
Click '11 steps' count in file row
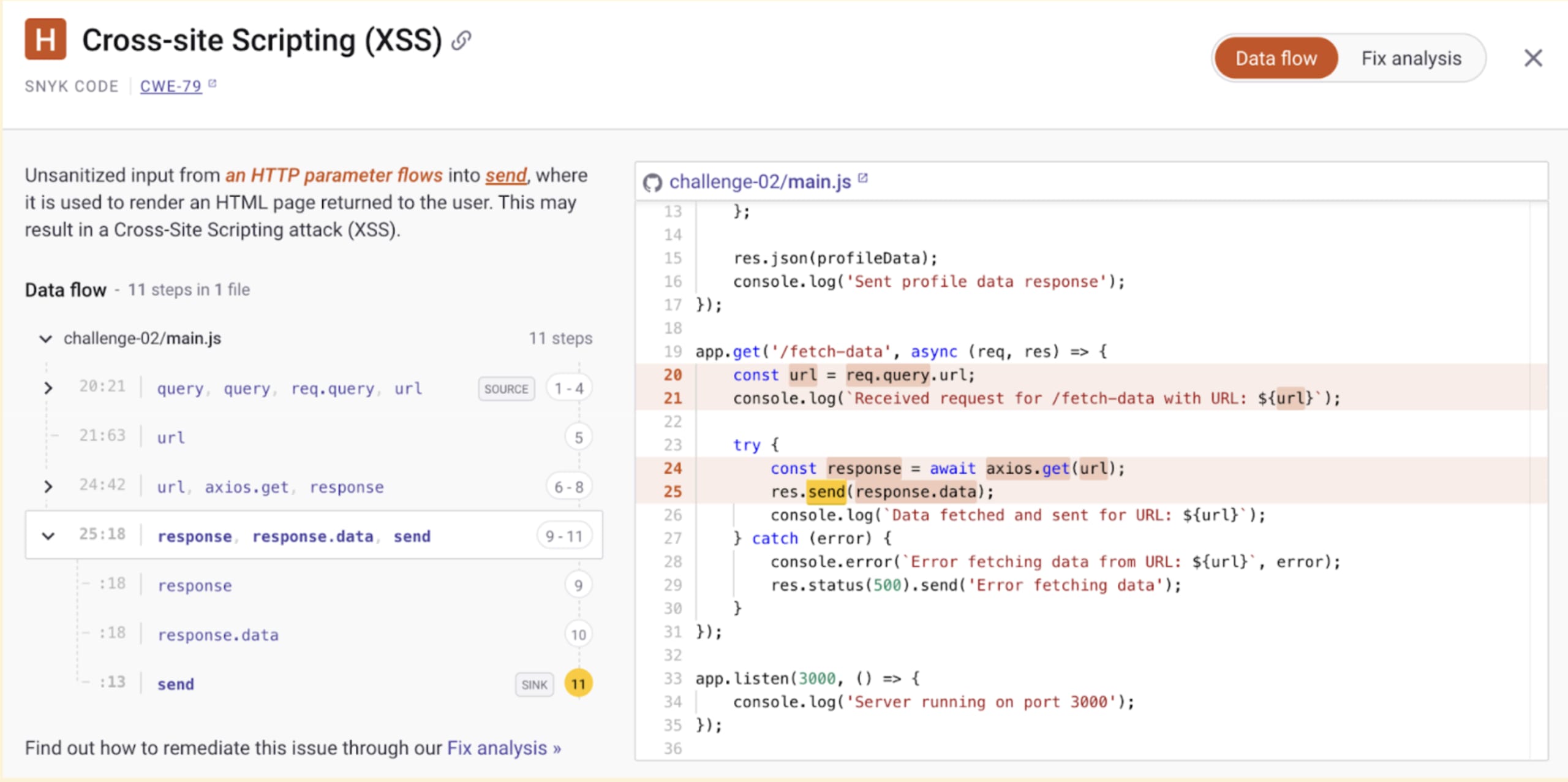(x=560, y=338)
